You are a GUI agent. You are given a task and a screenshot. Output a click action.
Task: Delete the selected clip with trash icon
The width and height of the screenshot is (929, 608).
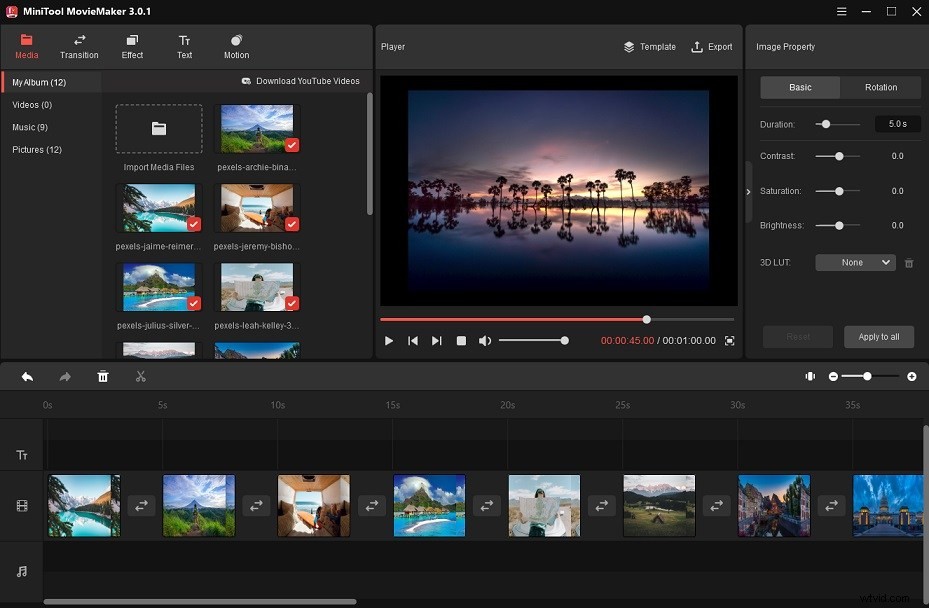[103, 376]
